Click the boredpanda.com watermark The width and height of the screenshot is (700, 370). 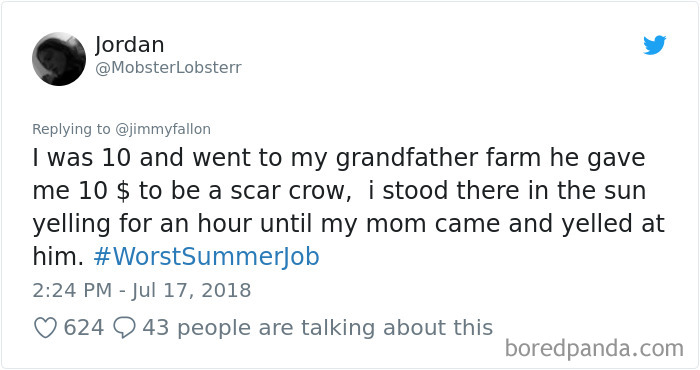pos(594,349)
